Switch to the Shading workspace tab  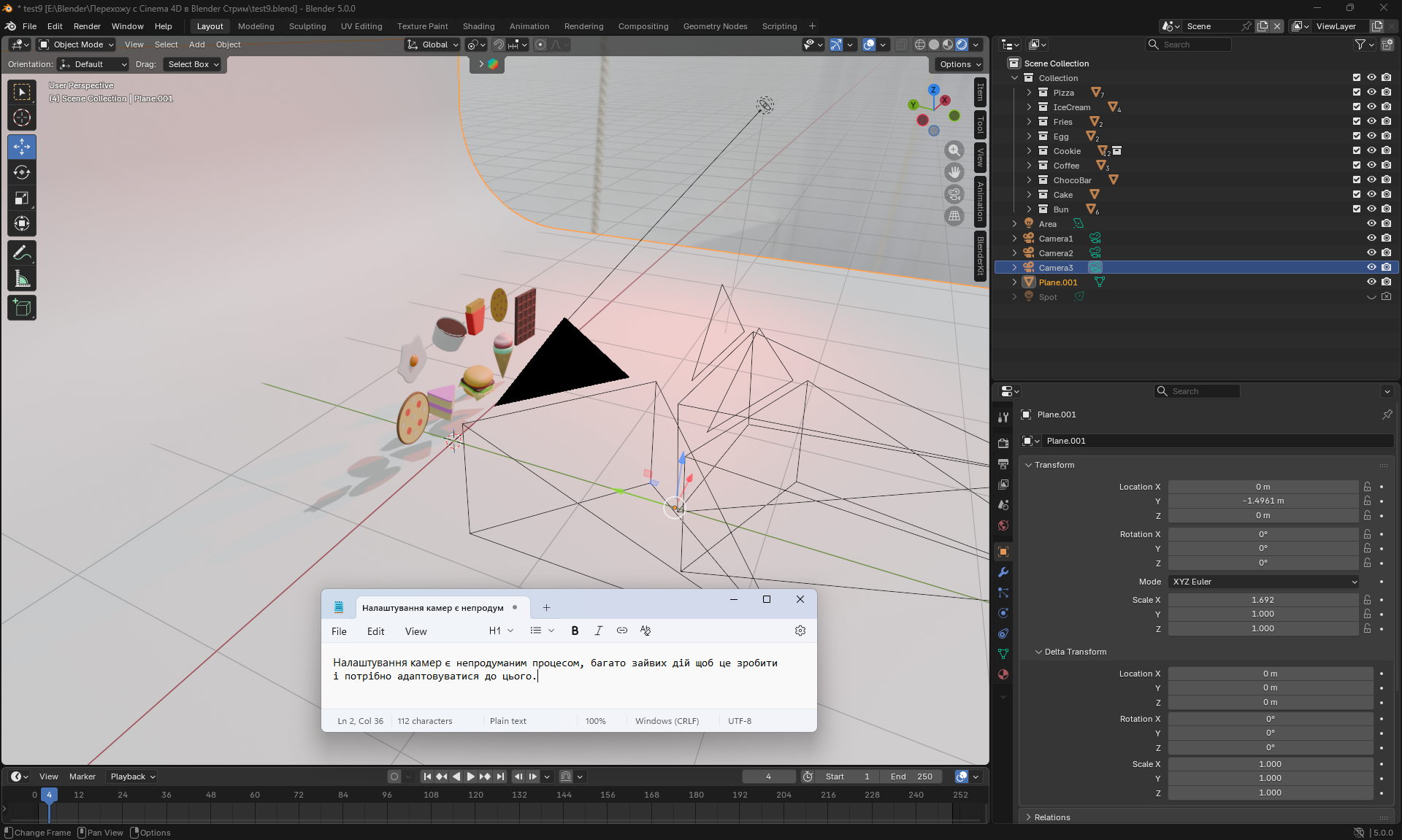click(478, 26)
